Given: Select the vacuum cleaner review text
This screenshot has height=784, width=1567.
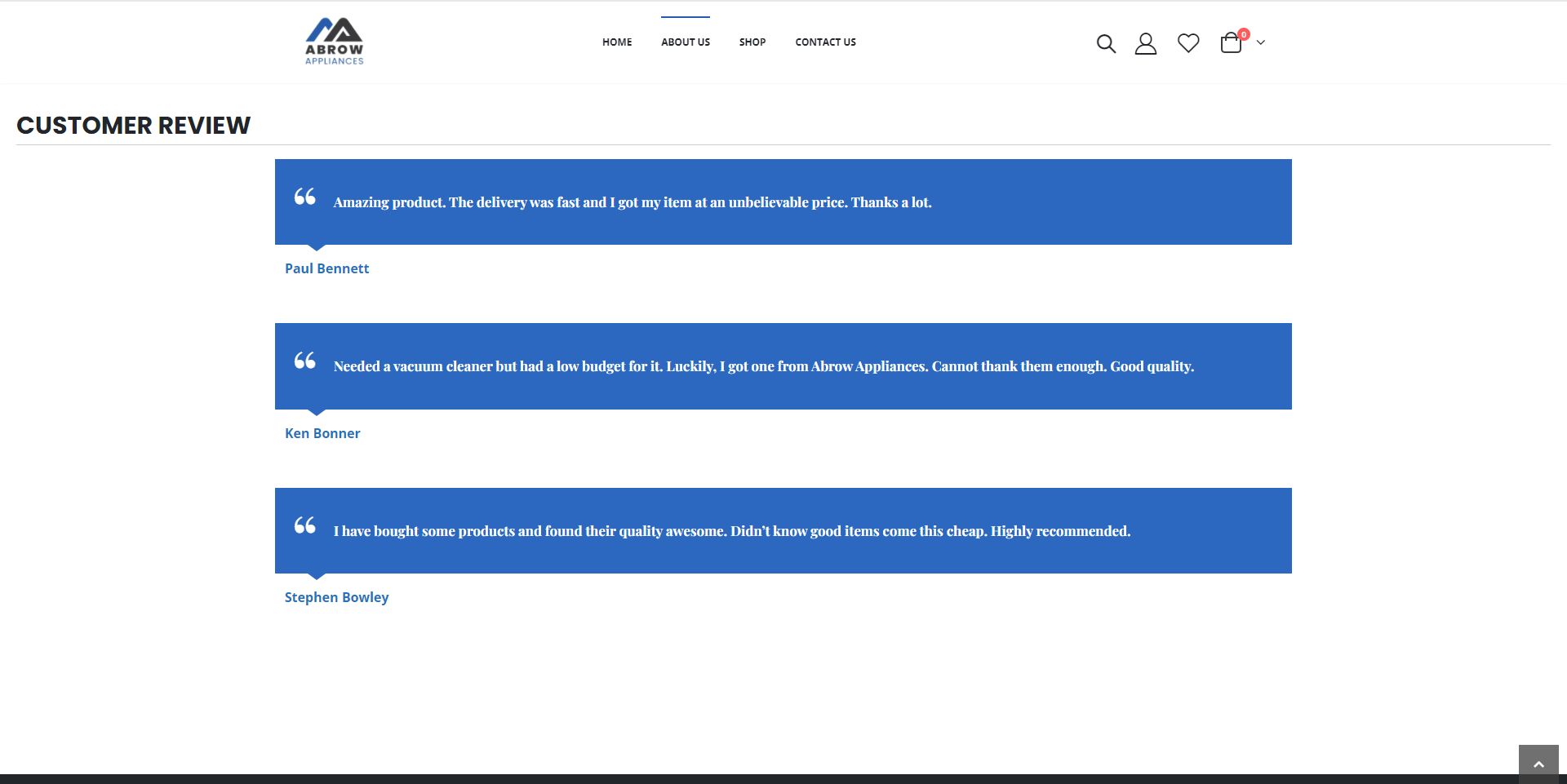Looking at the screenshot, I should pos(763,366).
